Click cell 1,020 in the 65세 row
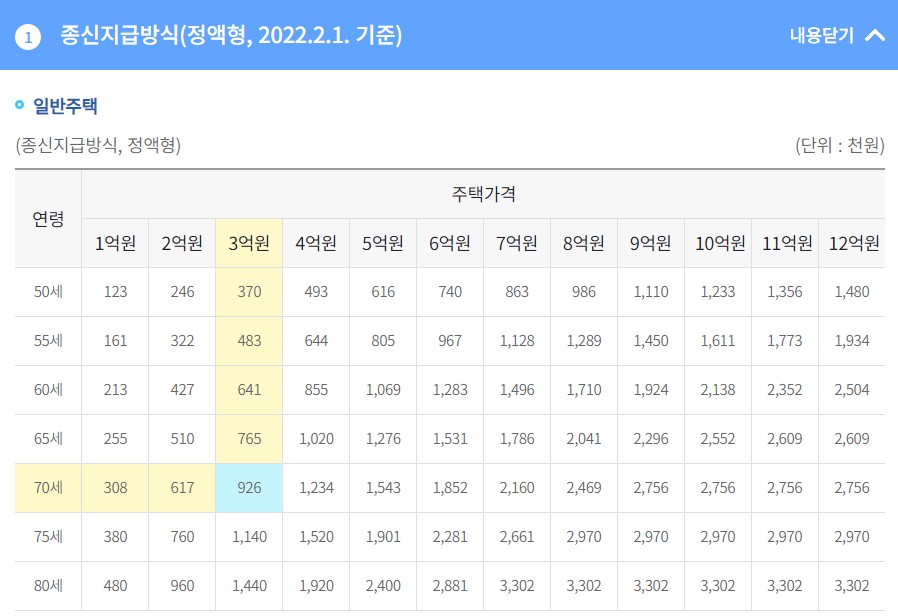This screenshot has height=616, width=898. (x=316, y=439)
